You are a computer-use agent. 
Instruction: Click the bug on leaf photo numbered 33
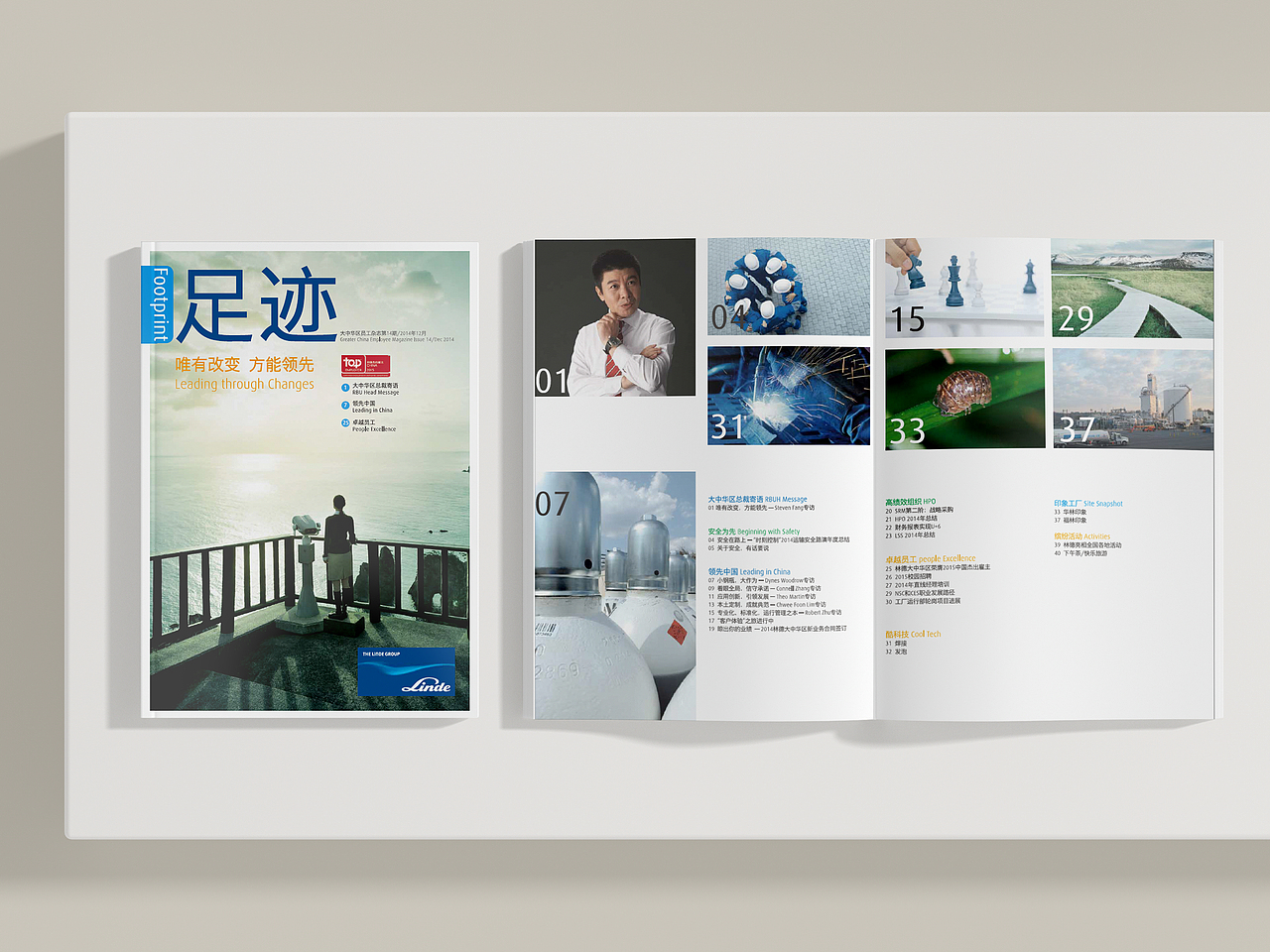point(965,398)
